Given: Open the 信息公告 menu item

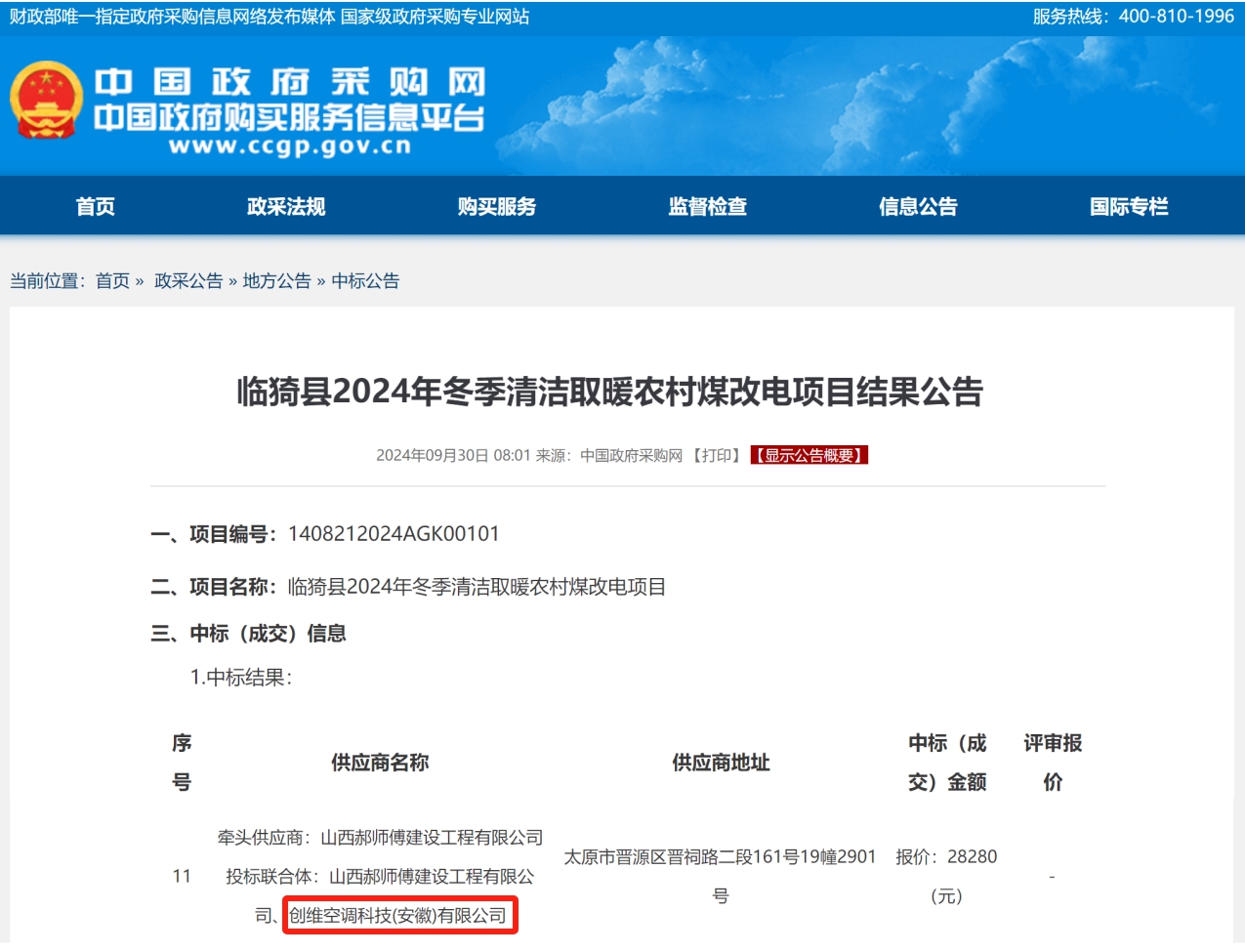Looking at the screenshot, I should tap(918, 206).
